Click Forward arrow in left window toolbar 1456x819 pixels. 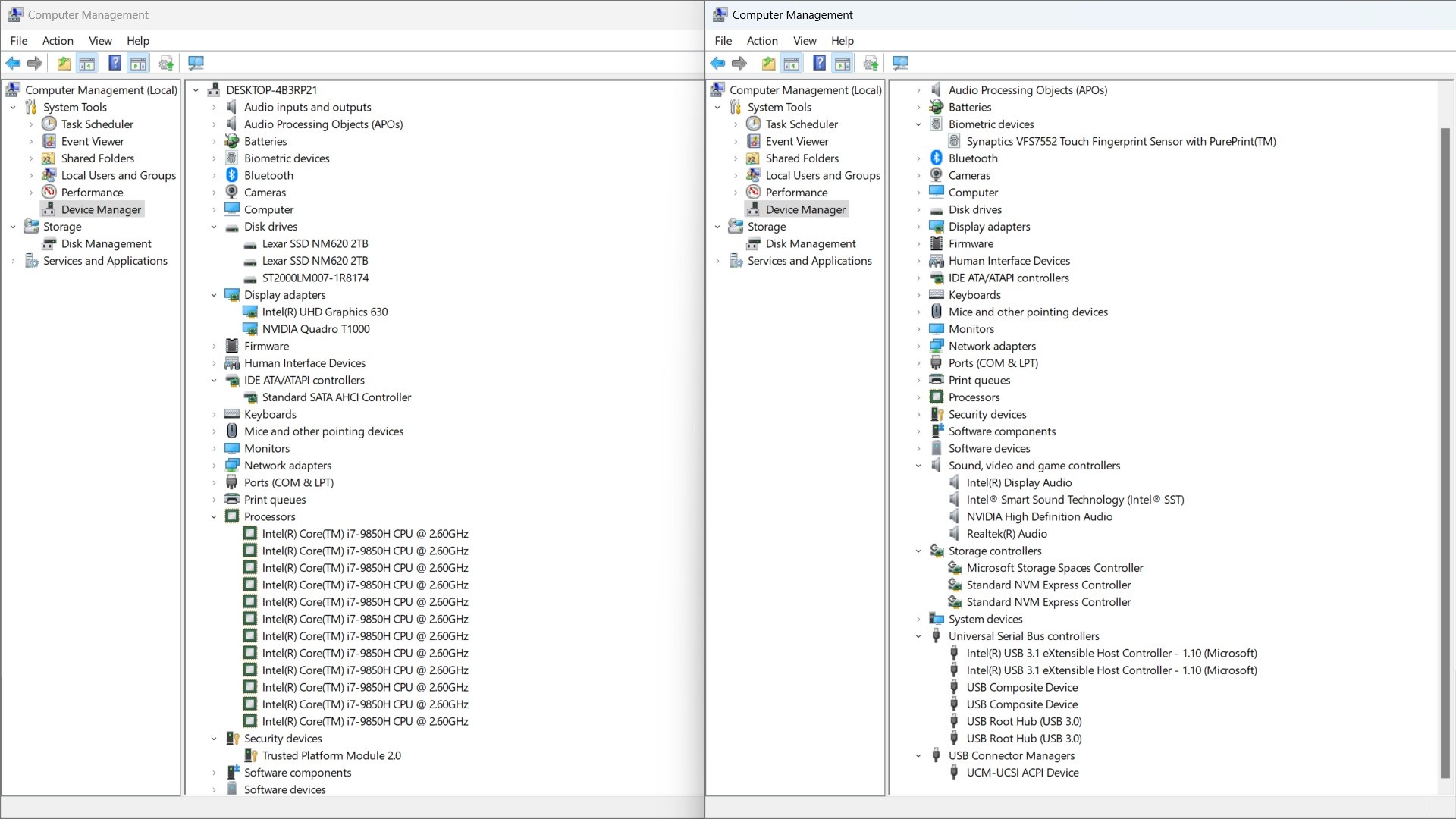point(35,64)
